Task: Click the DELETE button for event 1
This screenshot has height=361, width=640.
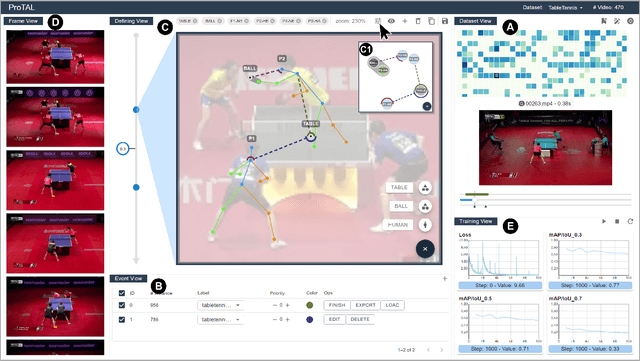Action: coord(360,319)
